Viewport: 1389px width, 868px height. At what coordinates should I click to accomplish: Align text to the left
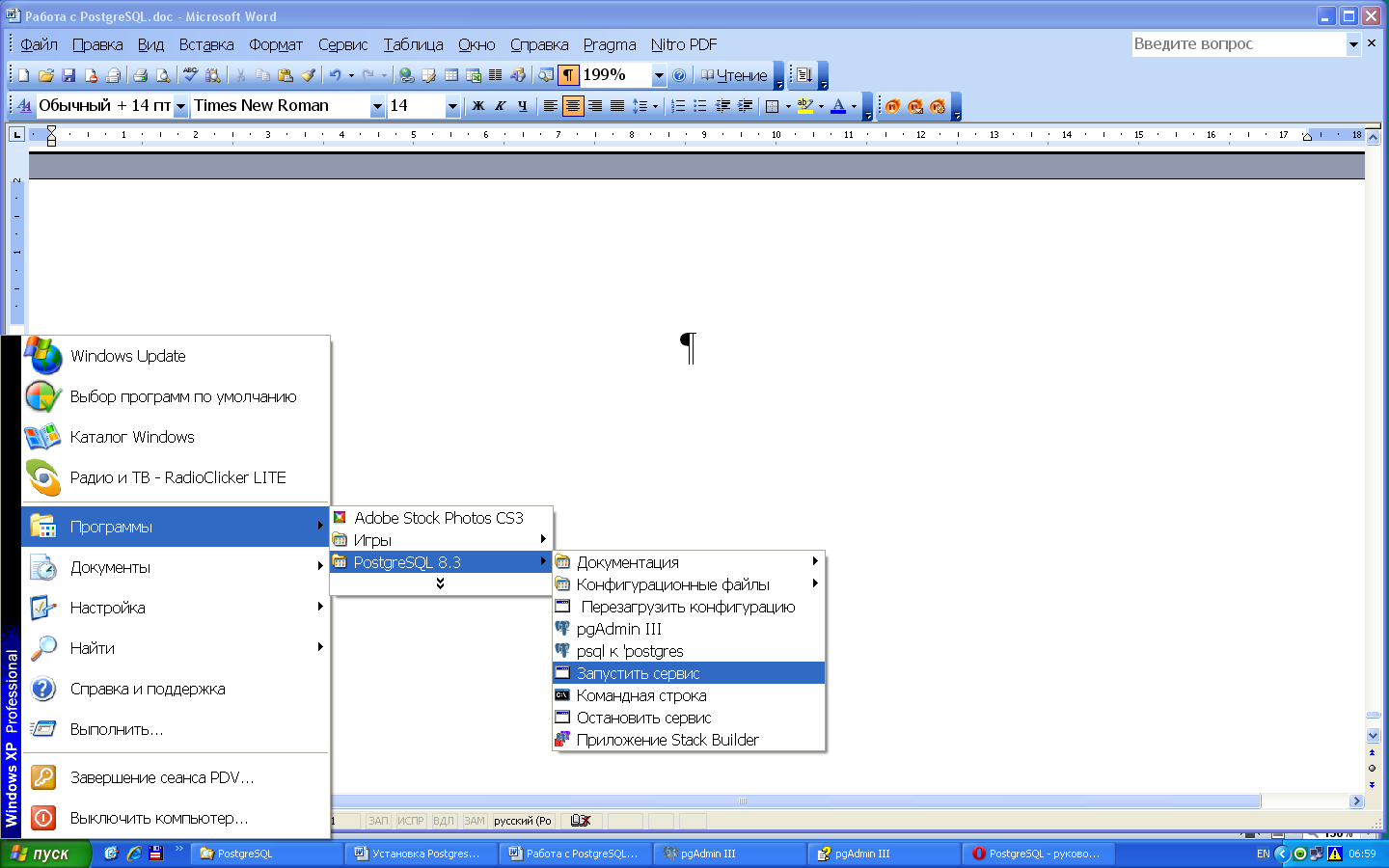coord(550,106)
